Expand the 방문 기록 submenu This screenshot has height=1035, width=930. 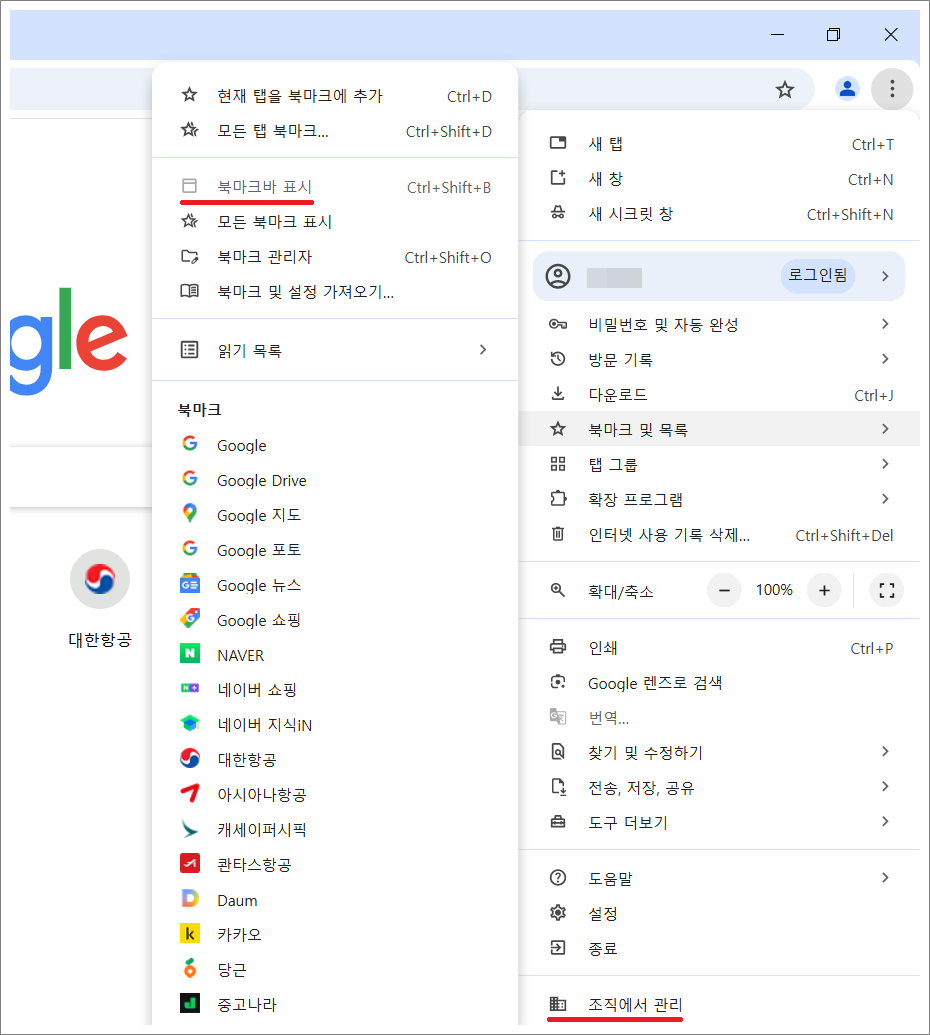coord(719,359)
